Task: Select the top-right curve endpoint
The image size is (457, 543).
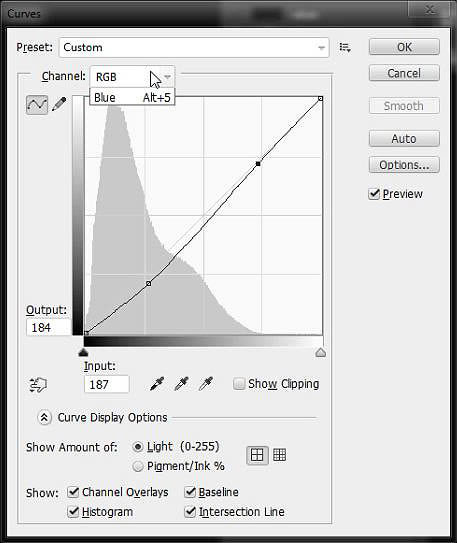Action: coord(321,99)
